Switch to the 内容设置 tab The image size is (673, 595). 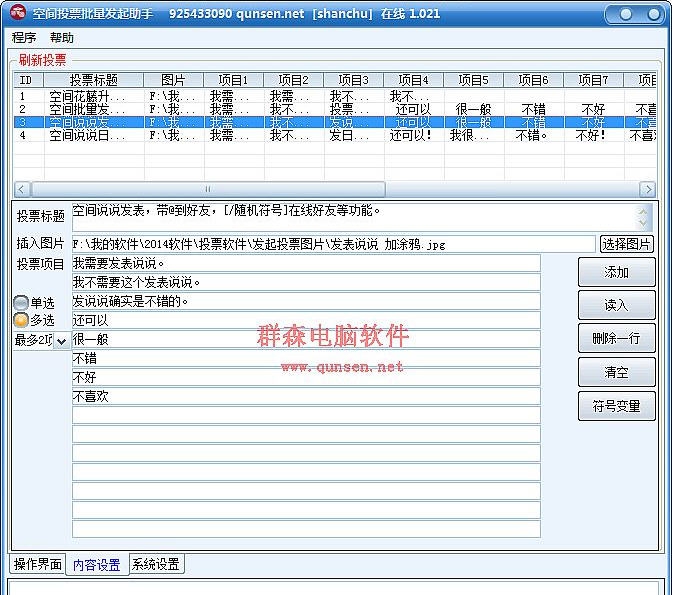[x=97, y=565]
